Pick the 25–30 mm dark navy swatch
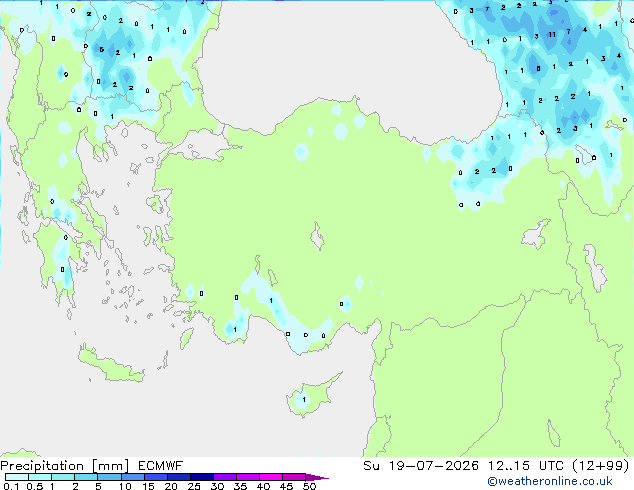The height and width of the screenshot is (490, 634). point(202,477)
